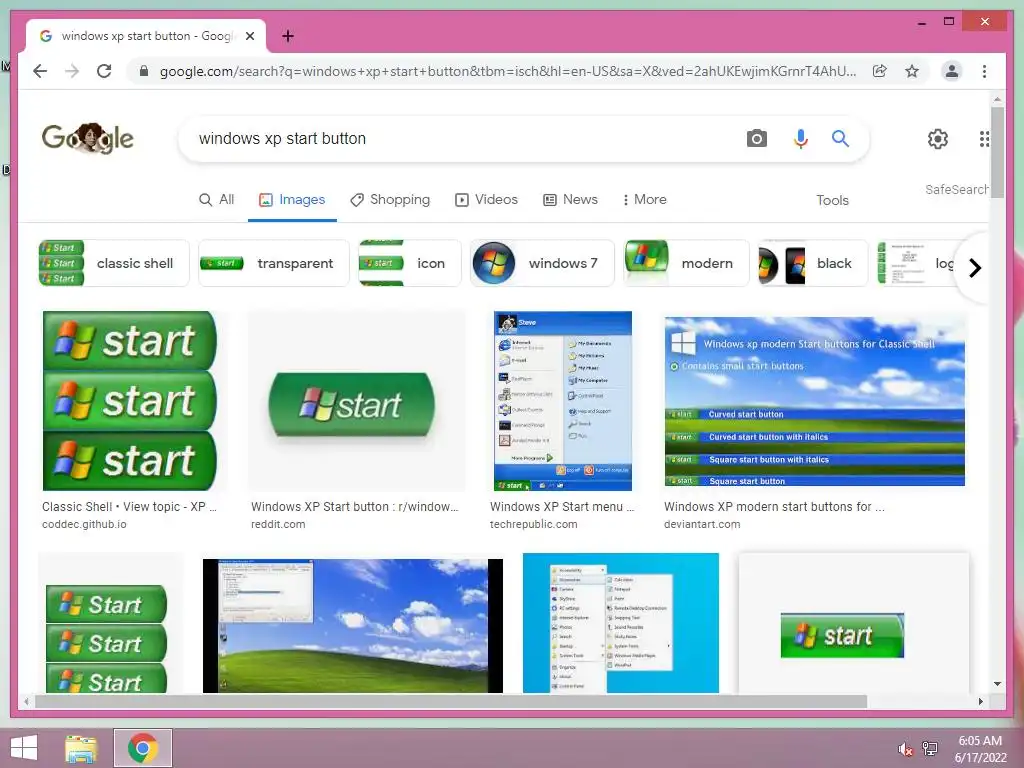This screenshot has height=768, width=1024.
Task: Filter by the 'windows 7' chip
Action: [542, 263]
